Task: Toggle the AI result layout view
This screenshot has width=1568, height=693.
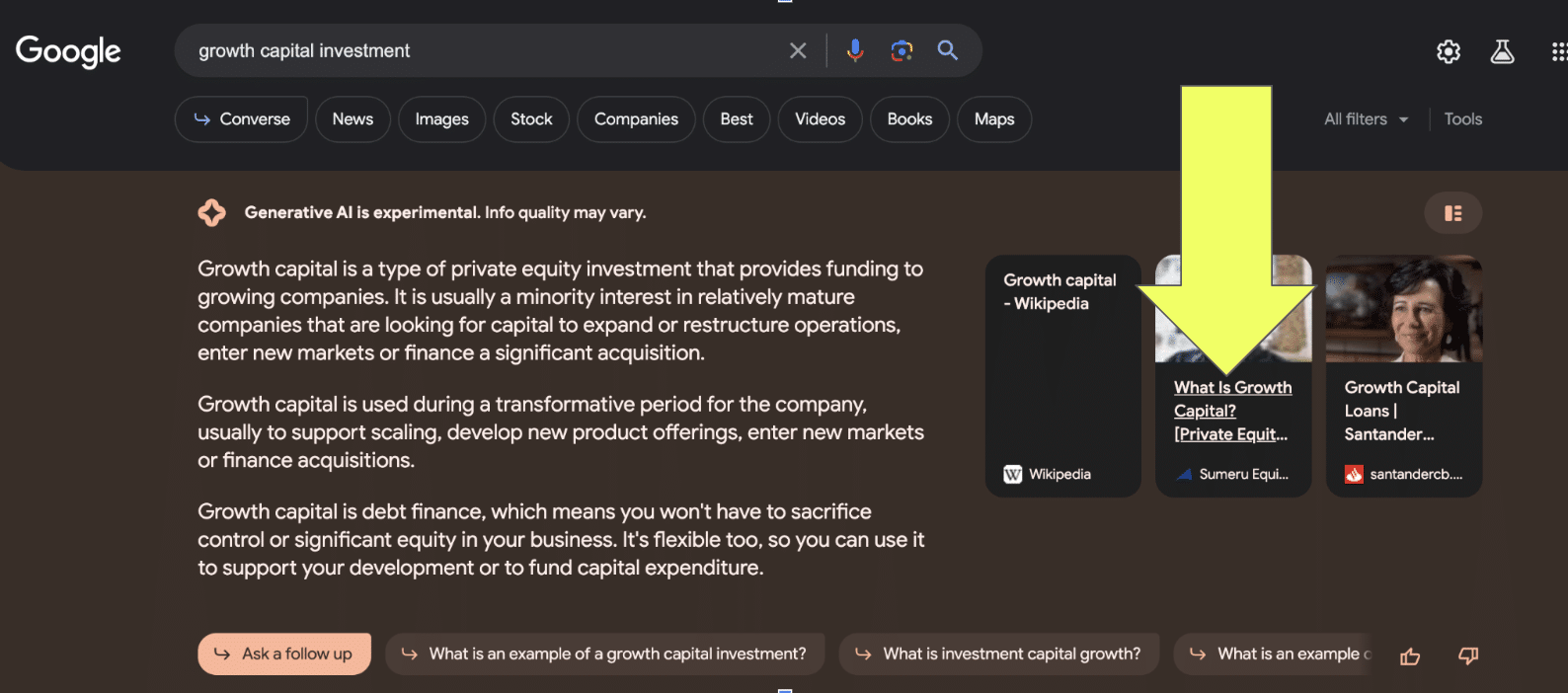Action: pos(1452,213)
